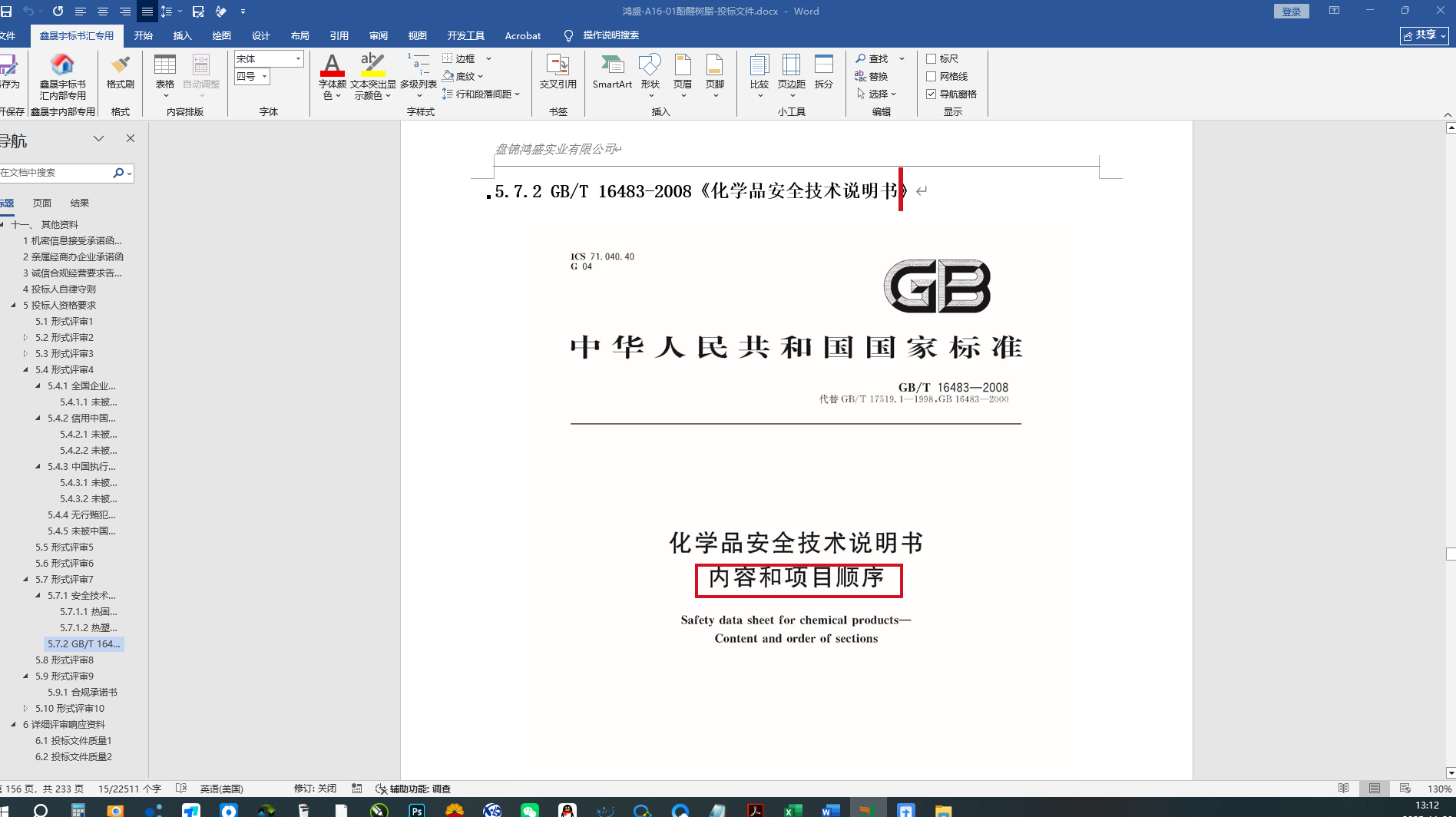Click the 130% zoom level indicator
The height and width of the screenshot is (817, 1456).
(x=1439, y=789)
